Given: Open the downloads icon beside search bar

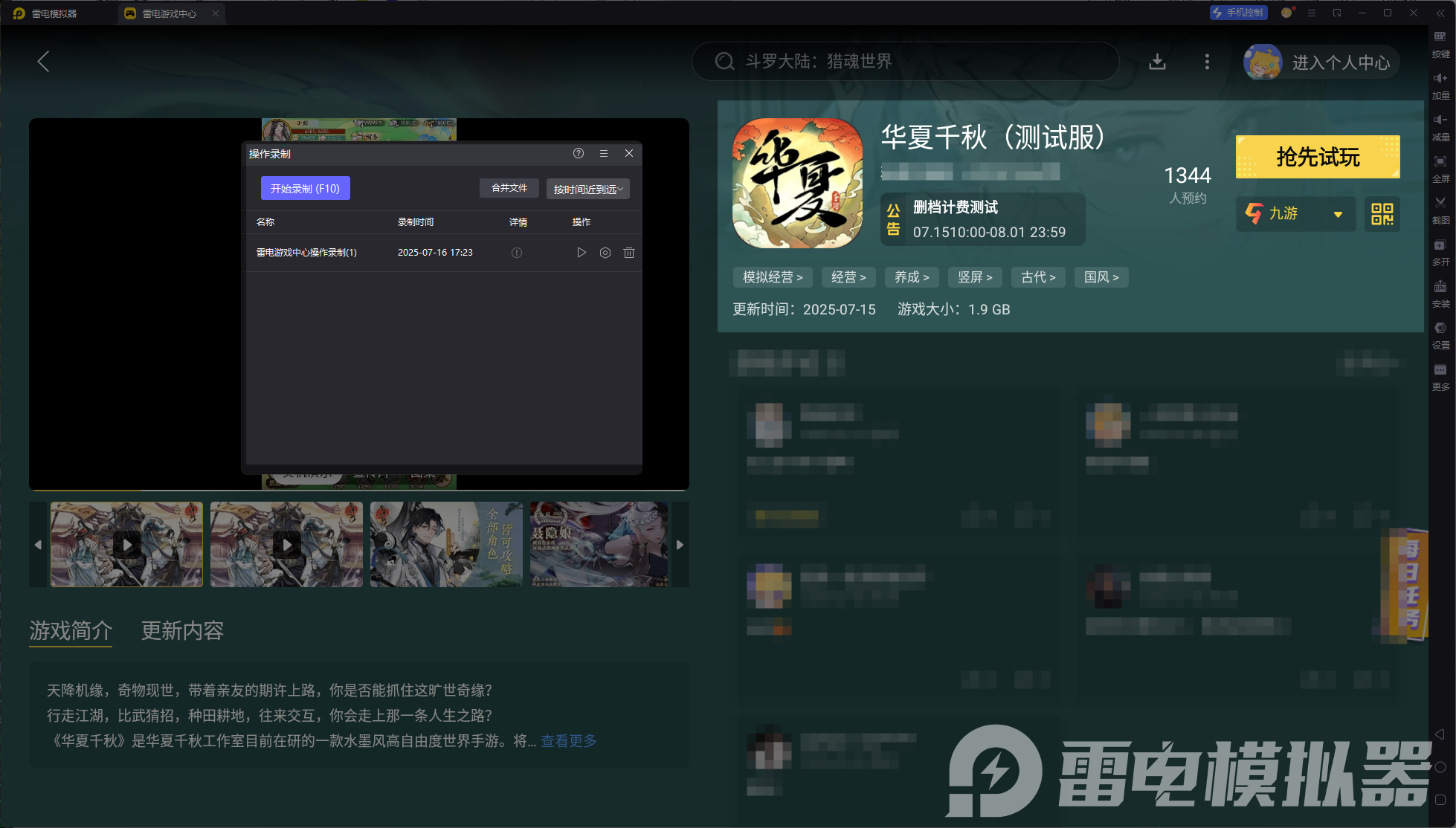Looking at the screenshot, I should coord(1157,62).
